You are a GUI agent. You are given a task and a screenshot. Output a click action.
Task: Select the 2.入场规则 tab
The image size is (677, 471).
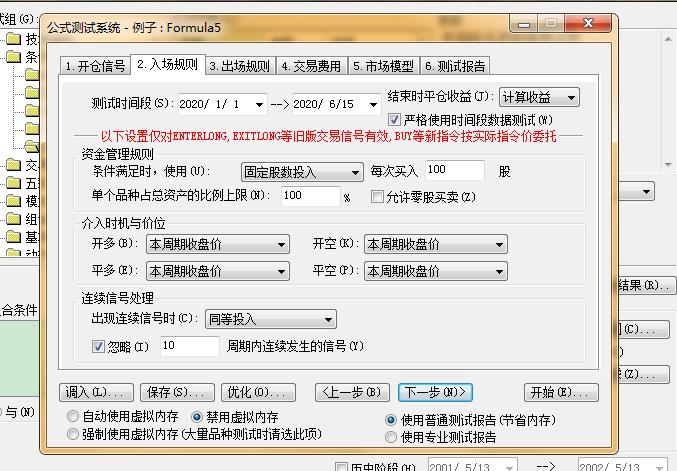click(x=168, y=65)
